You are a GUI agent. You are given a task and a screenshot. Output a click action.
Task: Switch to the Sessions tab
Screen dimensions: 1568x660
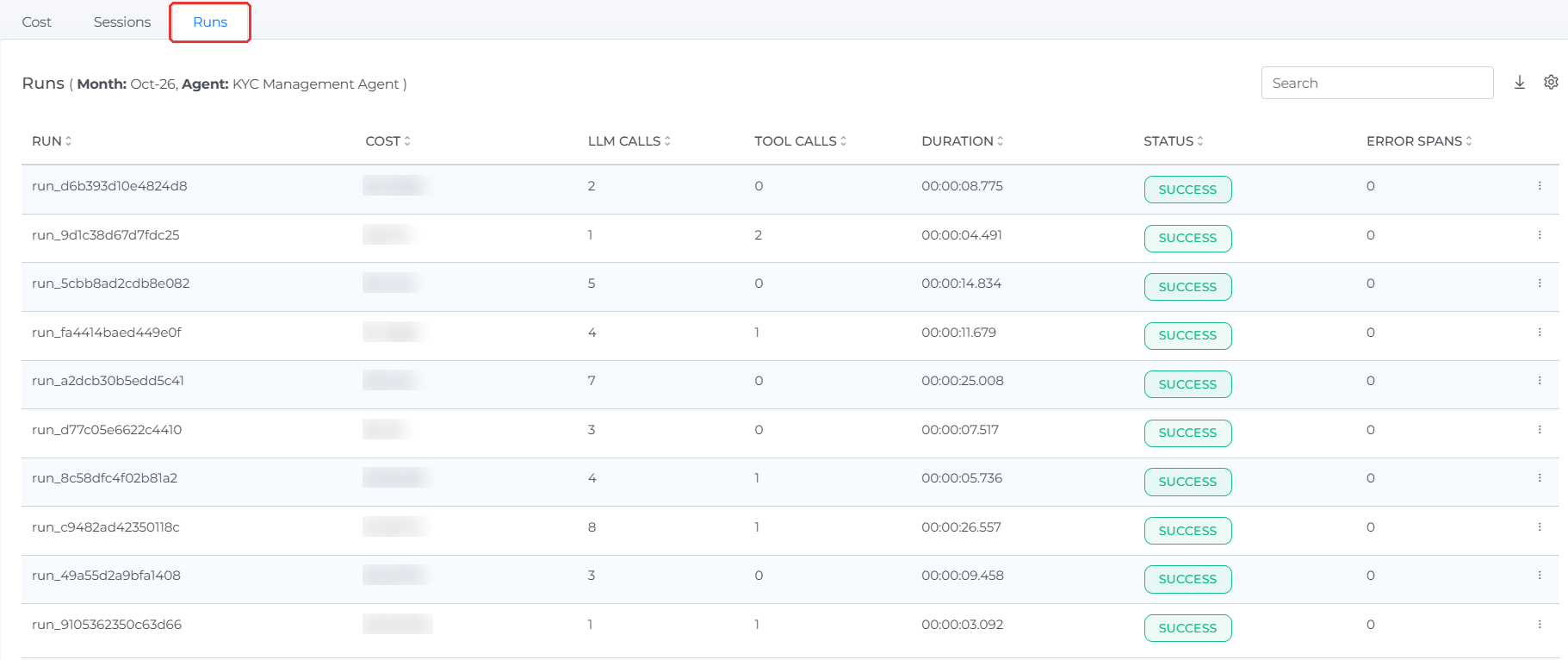(x=122, y=22)
